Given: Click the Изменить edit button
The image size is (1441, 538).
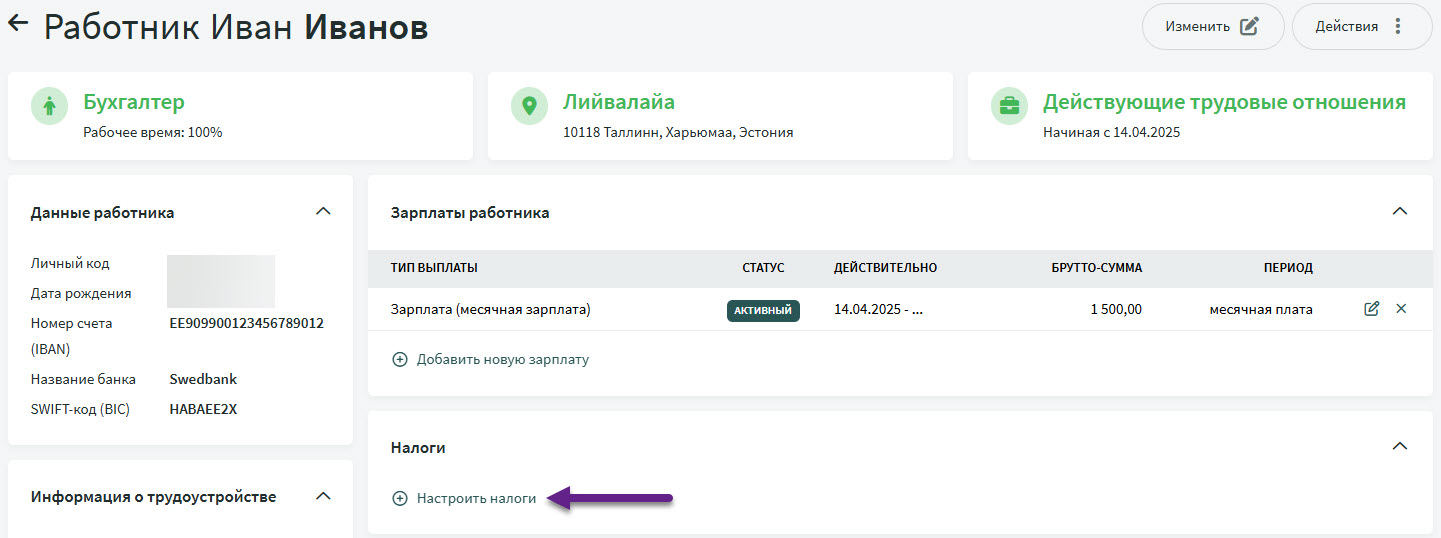Looking at the screenshot, I should (x=1212, y=27).
